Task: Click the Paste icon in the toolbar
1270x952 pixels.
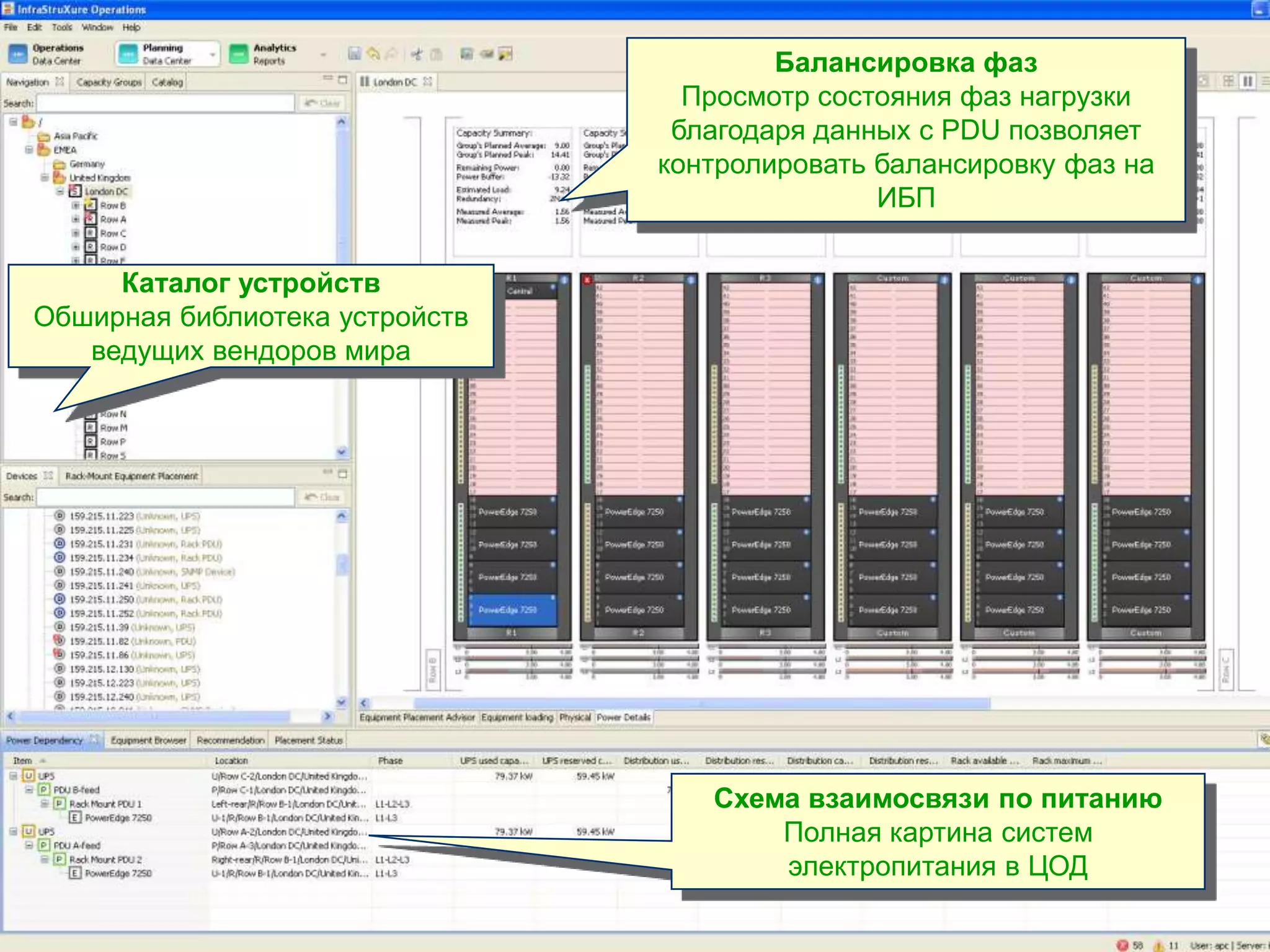Action: 436,54
